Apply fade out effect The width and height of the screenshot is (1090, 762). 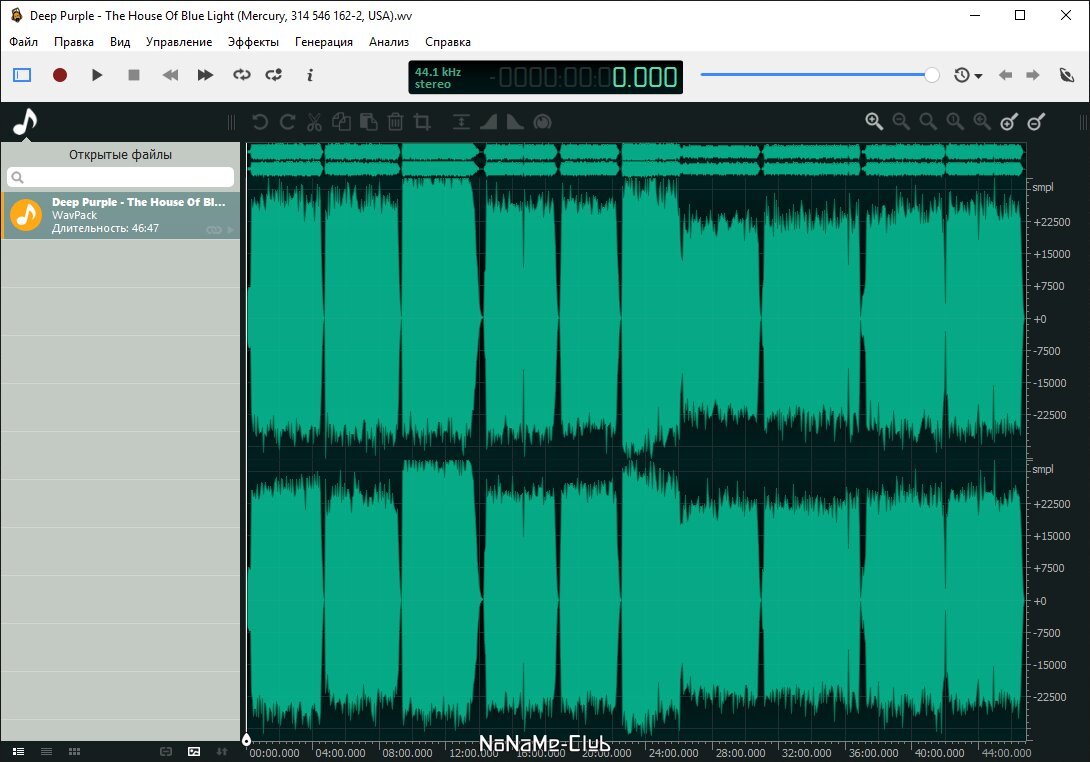pos(515,122)
